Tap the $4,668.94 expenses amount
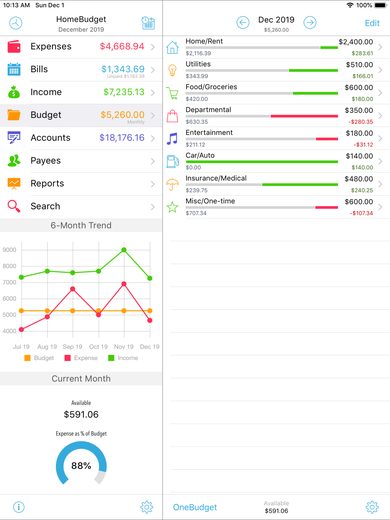Viewport: 390px width, 520px height. coord(122,46)
